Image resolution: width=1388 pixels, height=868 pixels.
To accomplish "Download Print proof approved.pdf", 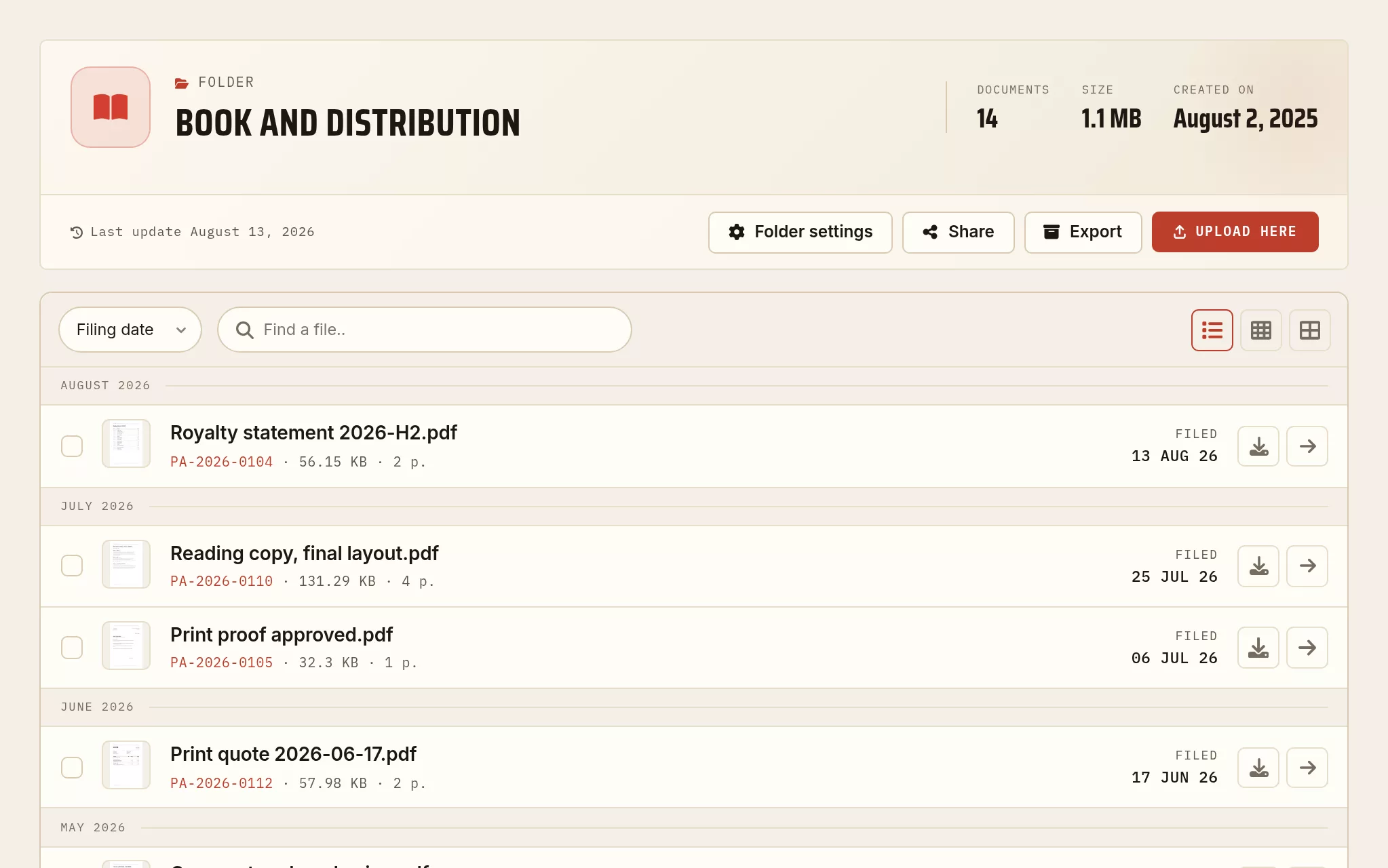I will pyautogui.click(x=1258, y=648).
